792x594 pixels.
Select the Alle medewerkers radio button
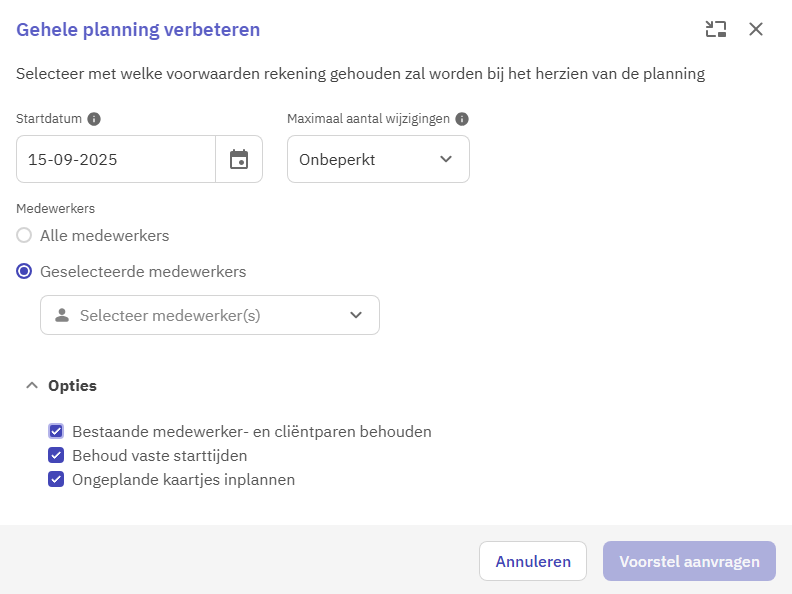pos(24,235)
